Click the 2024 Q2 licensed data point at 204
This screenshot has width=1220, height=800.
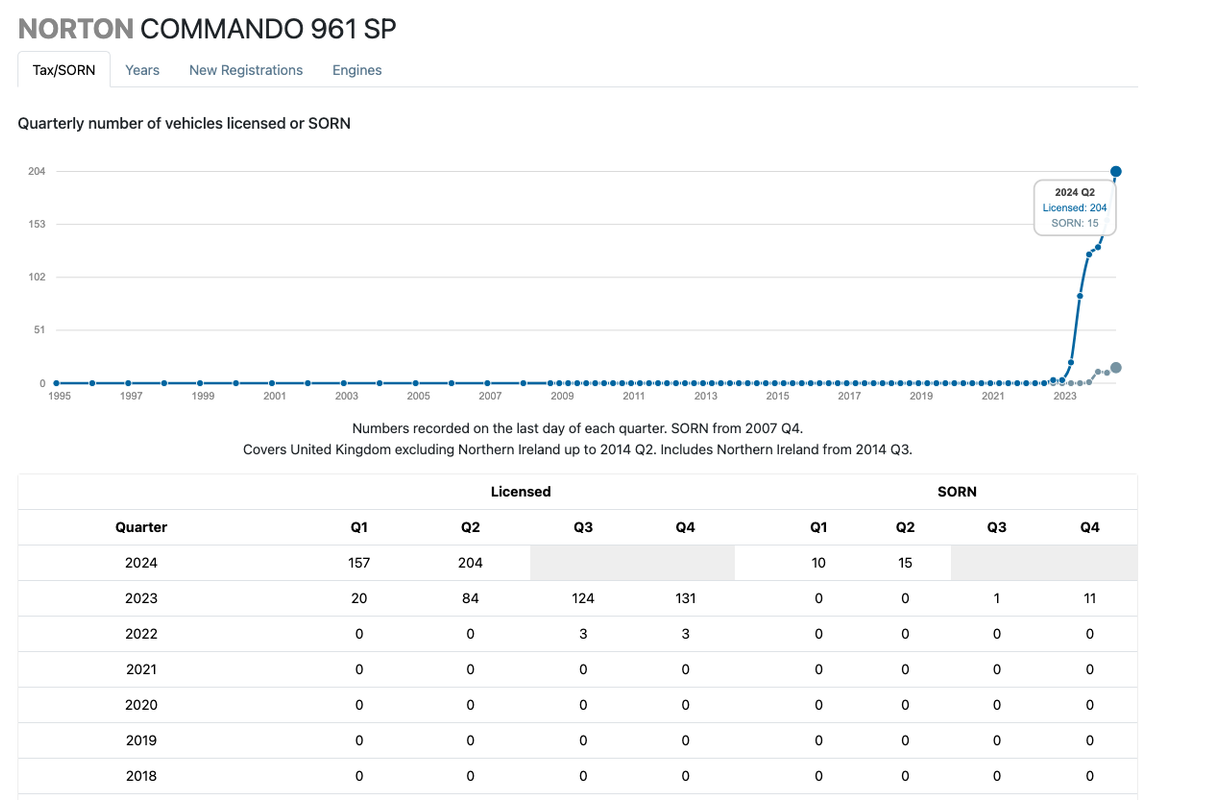(x=1116, y=172)
